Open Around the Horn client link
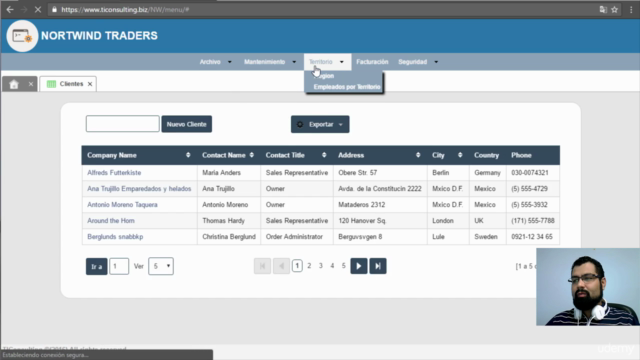 click(111, 221)
